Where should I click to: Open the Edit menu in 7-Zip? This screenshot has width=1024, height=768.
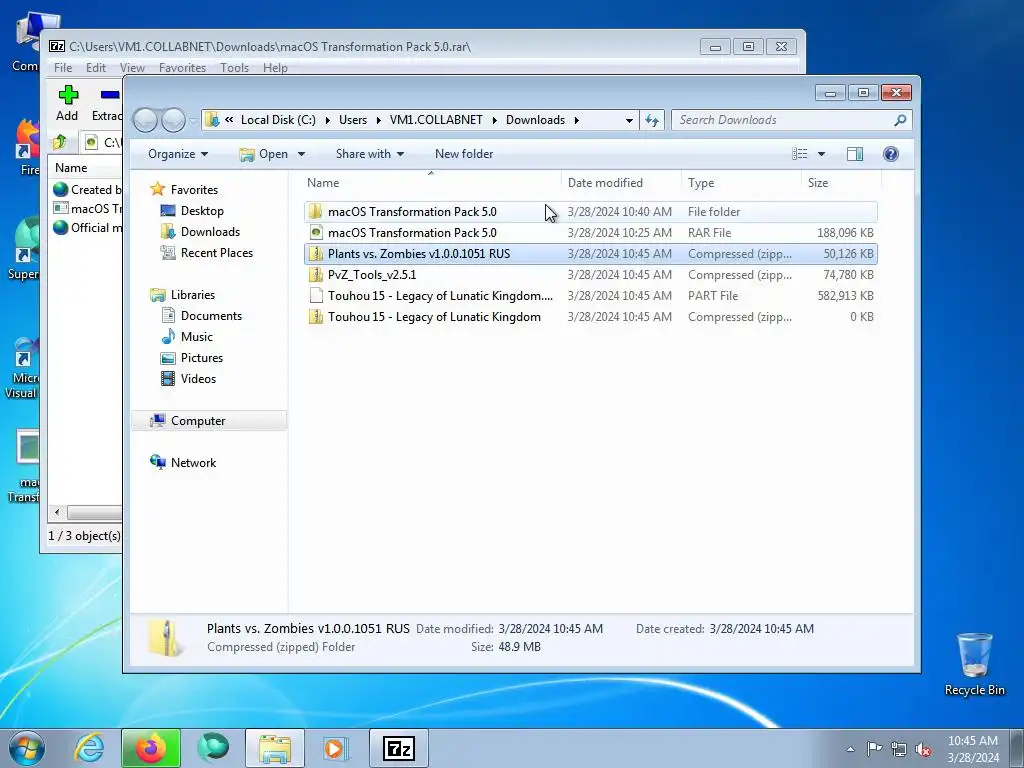pyautogui.click(x=95, y=68)
